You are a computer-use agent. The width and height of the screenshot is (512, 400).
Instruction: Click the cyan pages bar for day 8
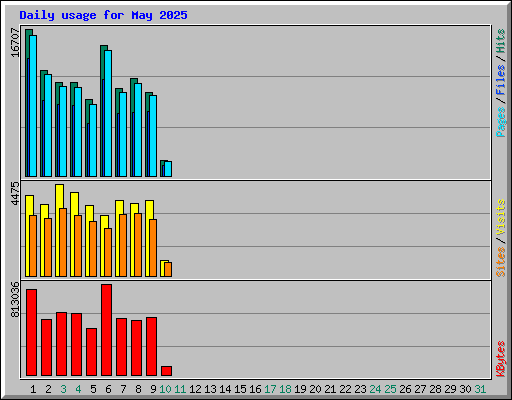pyautogui.click(x=138, y=130)
